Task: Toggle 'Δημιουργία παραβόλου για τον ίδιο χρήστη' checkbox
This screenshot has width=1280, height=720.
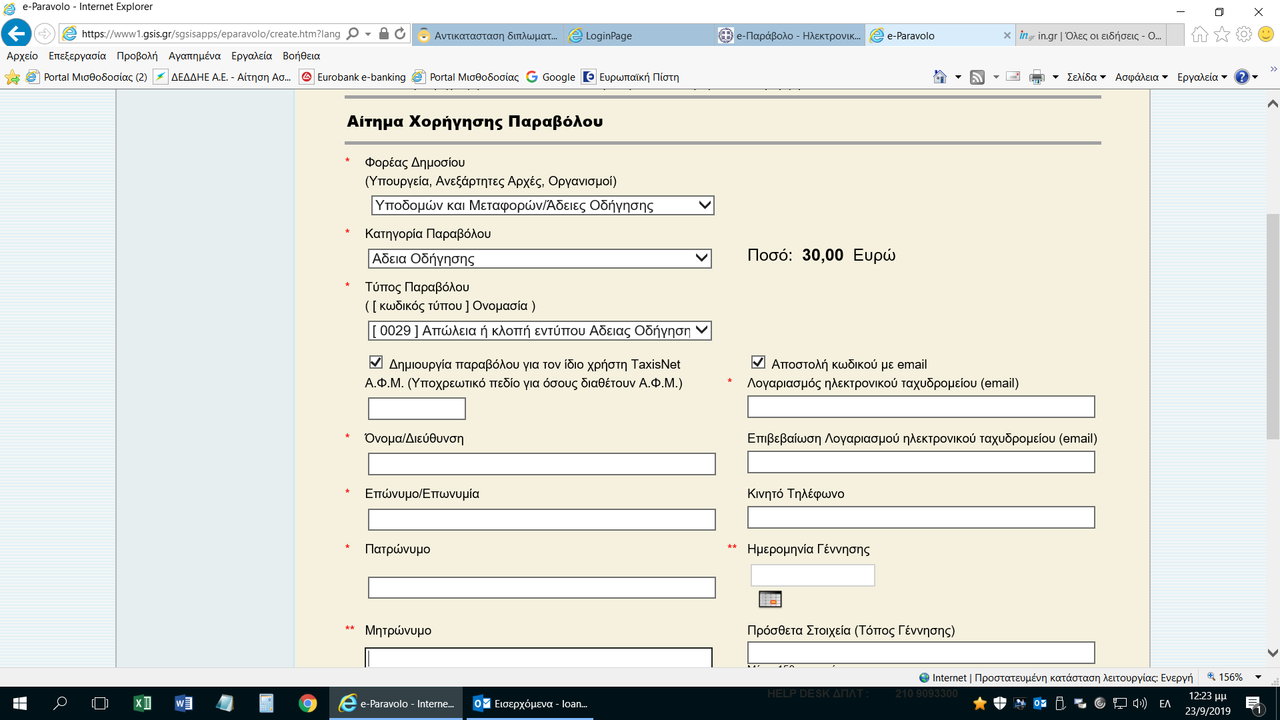Action: coord(376,363)
